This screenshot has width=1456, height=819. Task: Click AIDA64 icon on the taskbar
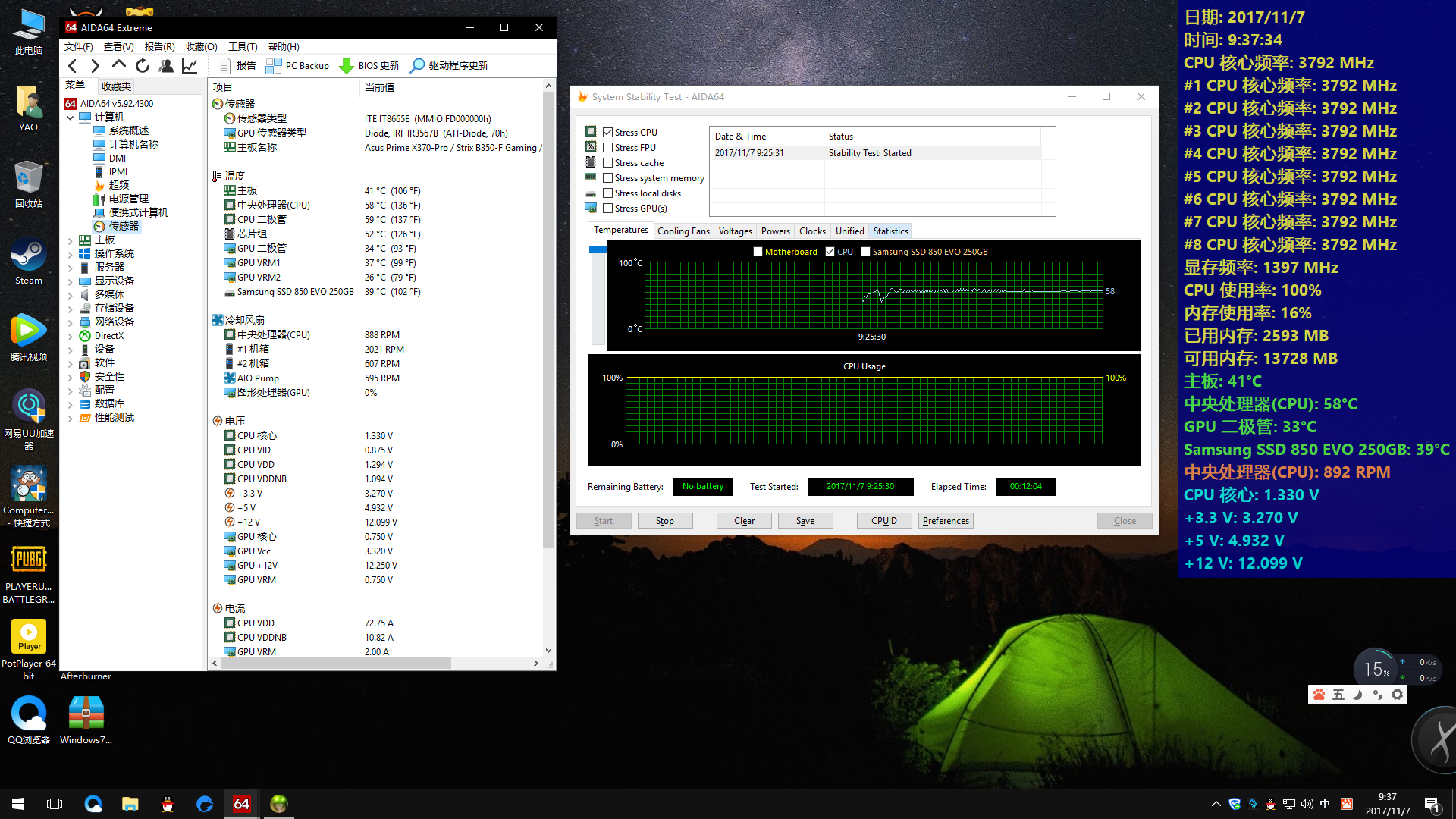pyautogui.click(x=242, y=804)
